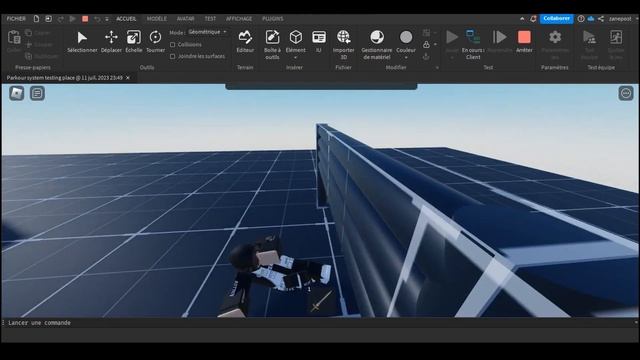The image size is (640, 360).
Task: Click the Collaborer button
Action: pyautogui.click(x=557, y=19)
